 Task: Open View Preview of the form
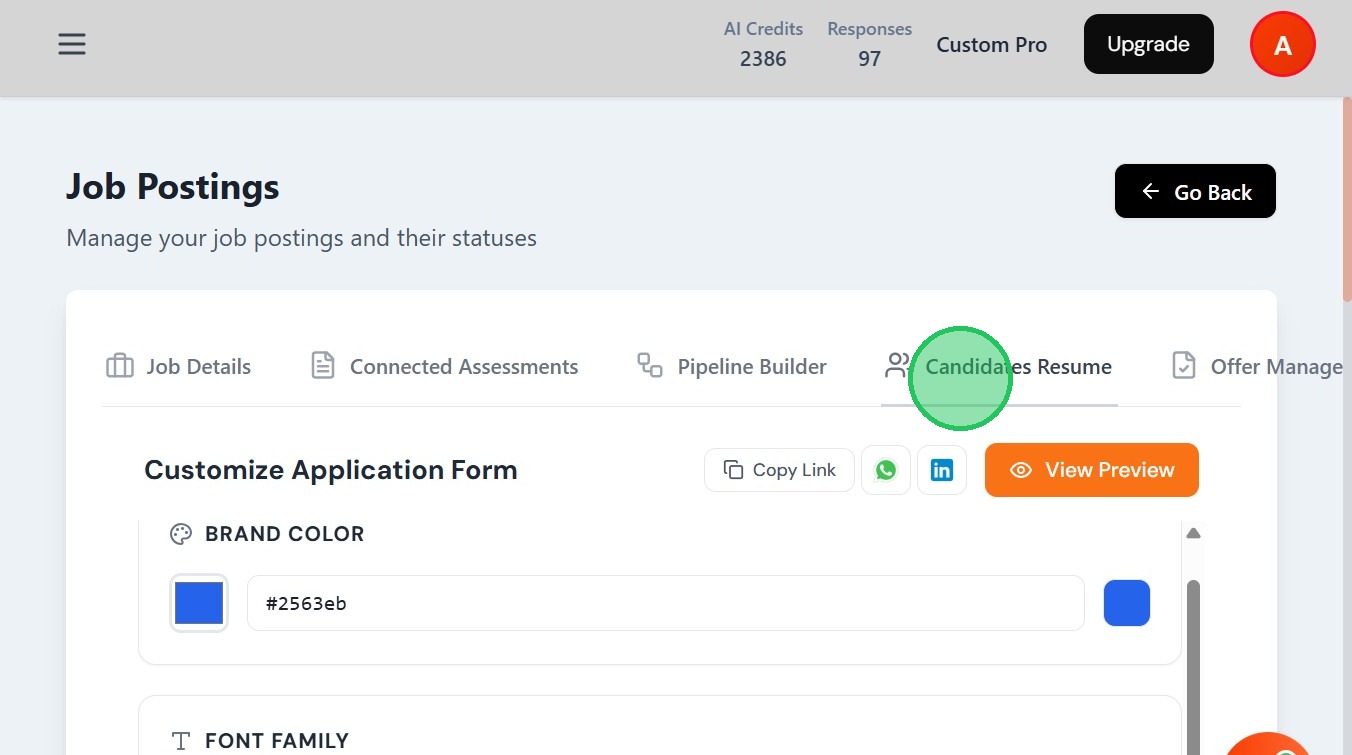point(1091,470)
